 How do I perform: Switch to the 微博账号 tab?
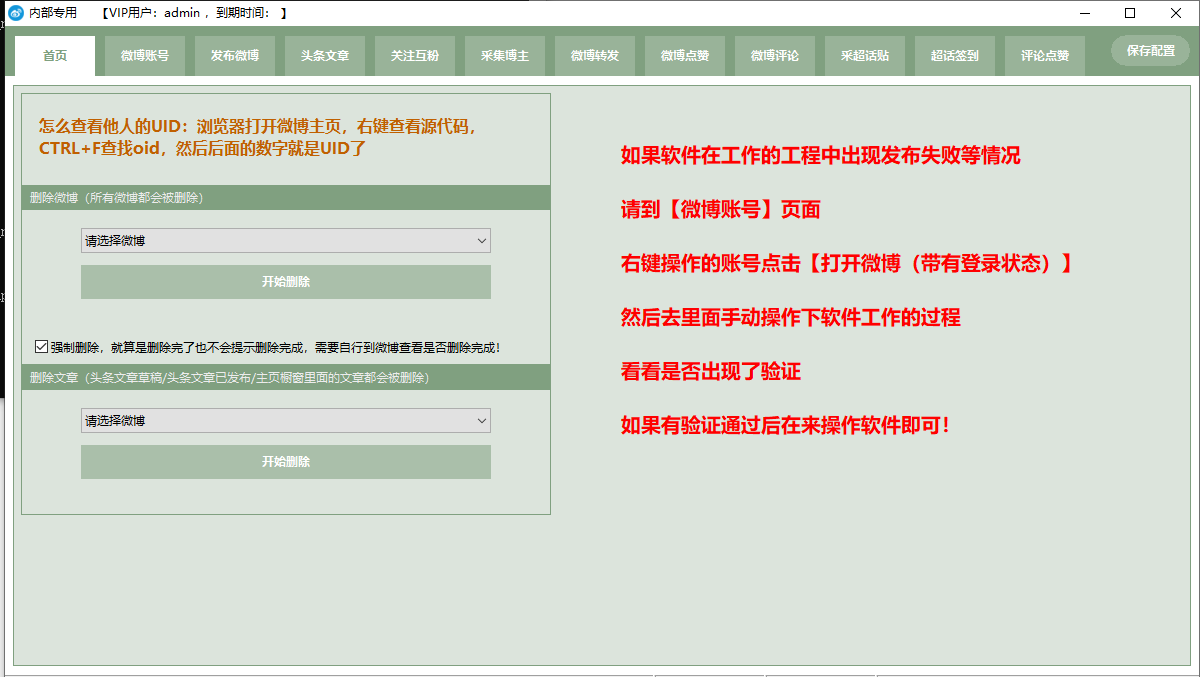tap(144, 56)
